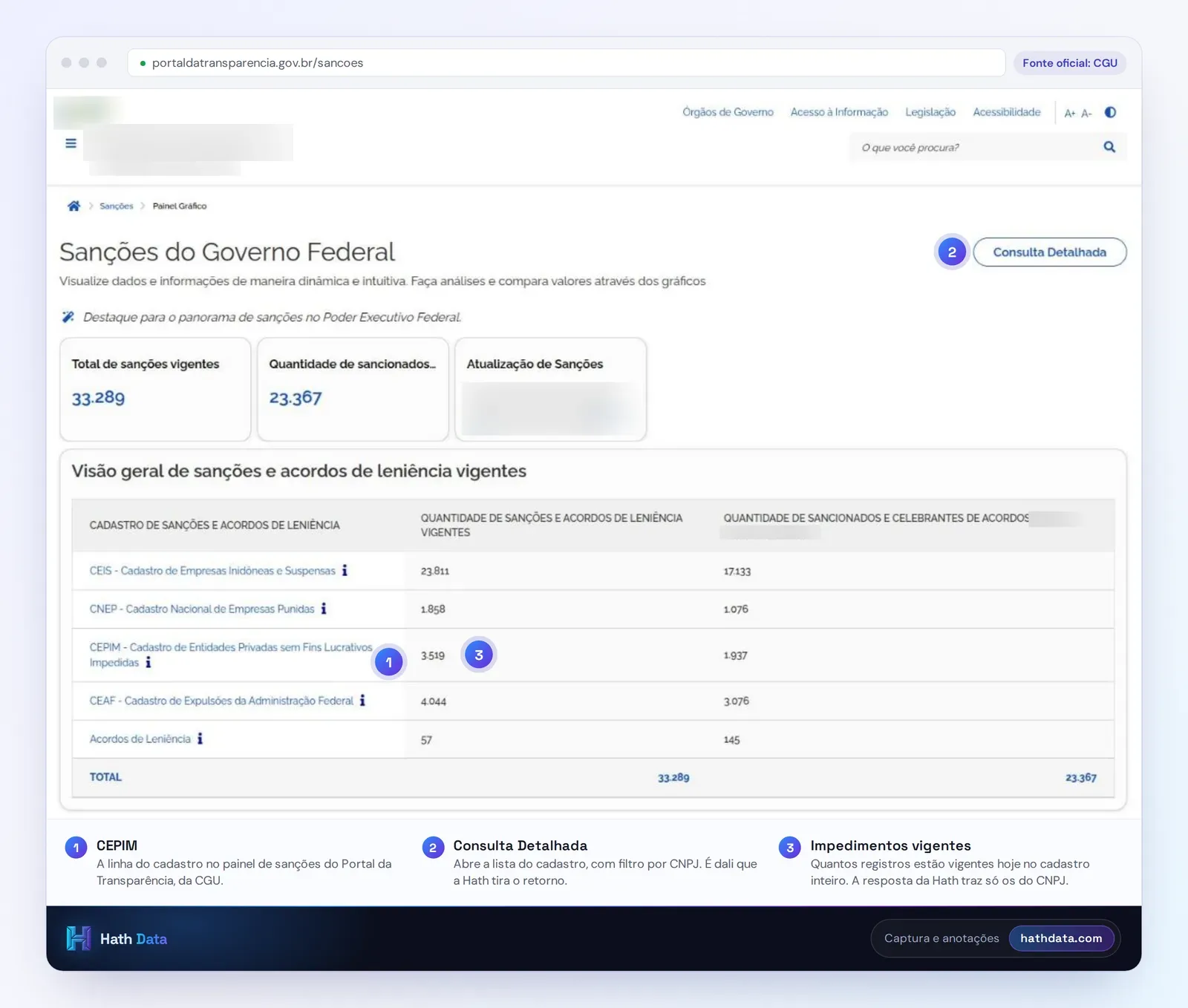1188x1008 pixels.
Task: Select Atualização de Sanções card
Action: [x=550, y=389]
